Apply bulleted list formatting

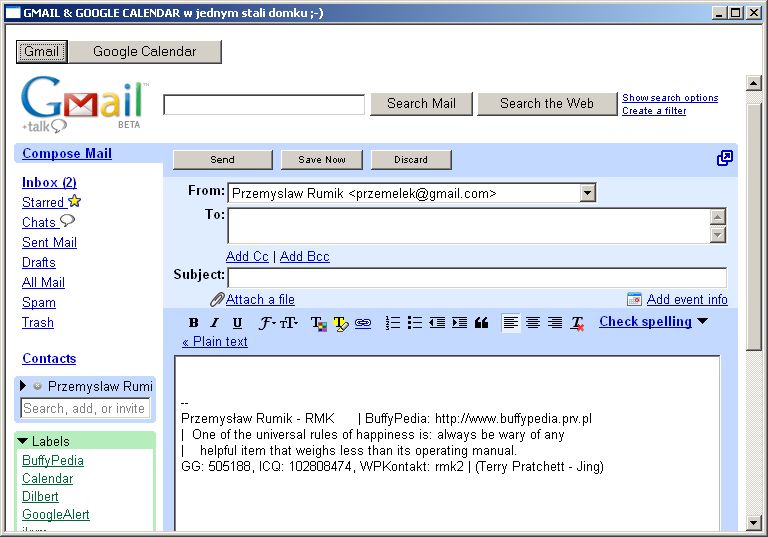click(414, 322)
